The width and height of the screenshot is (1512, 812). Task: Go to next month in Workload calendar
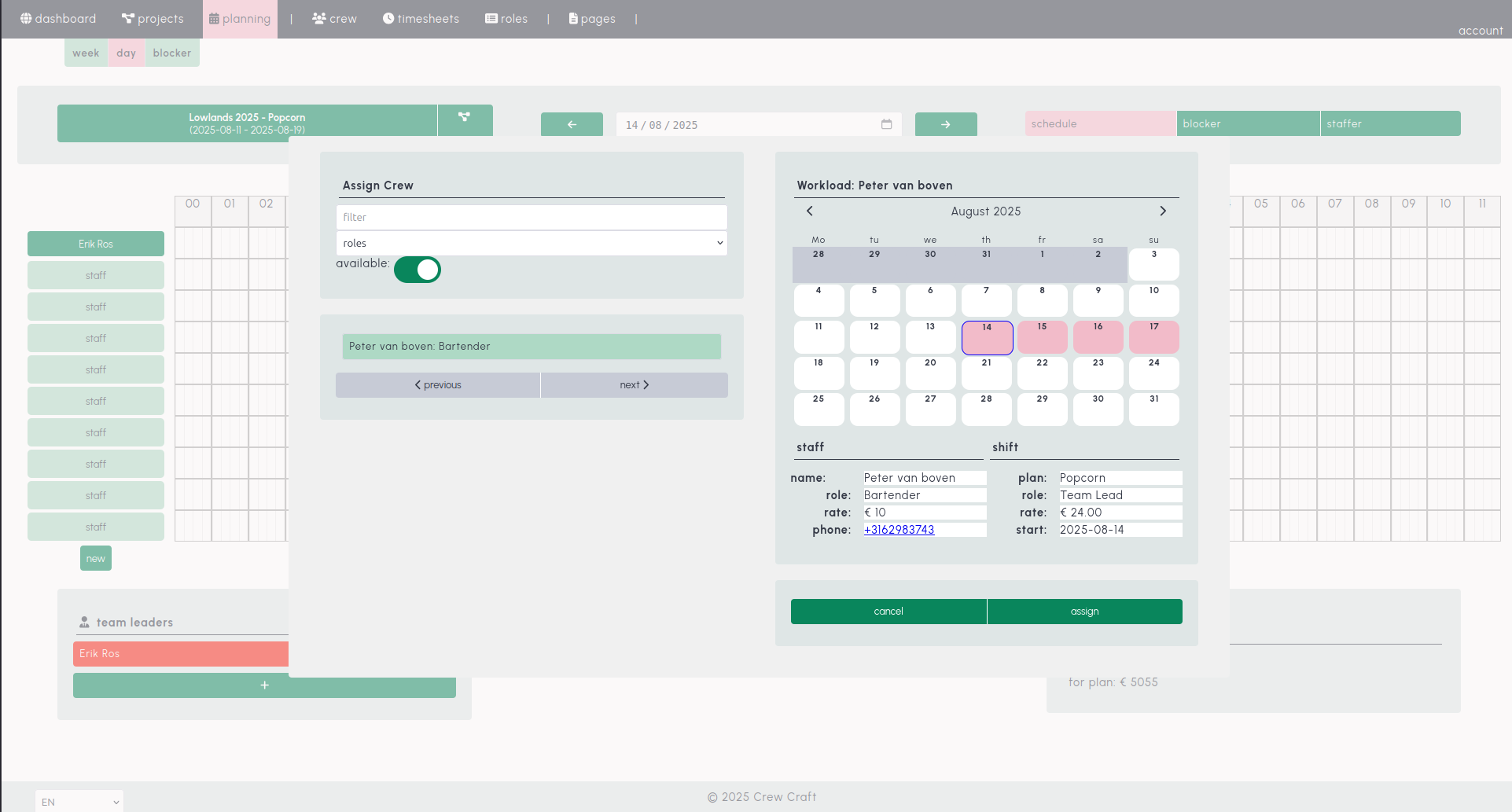pyautogui.click(x=1163, y=211)
